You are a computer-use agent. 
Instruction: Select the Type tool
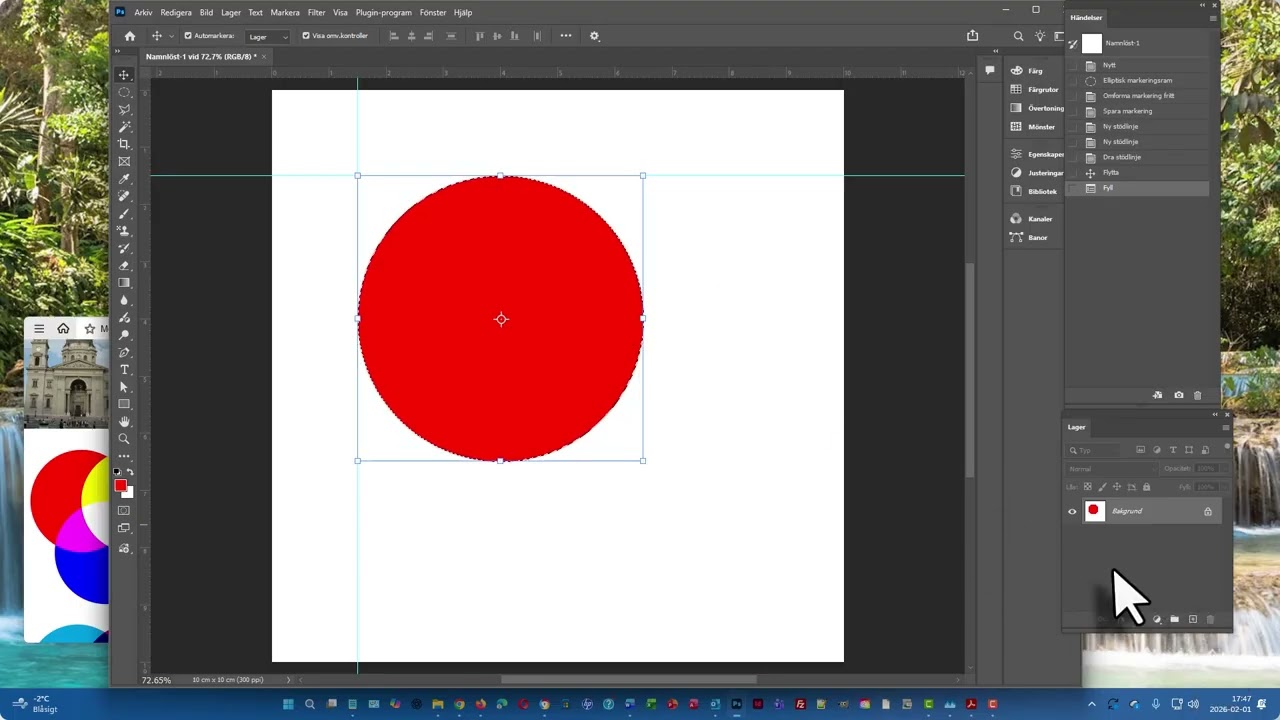[x=124, y=370]
